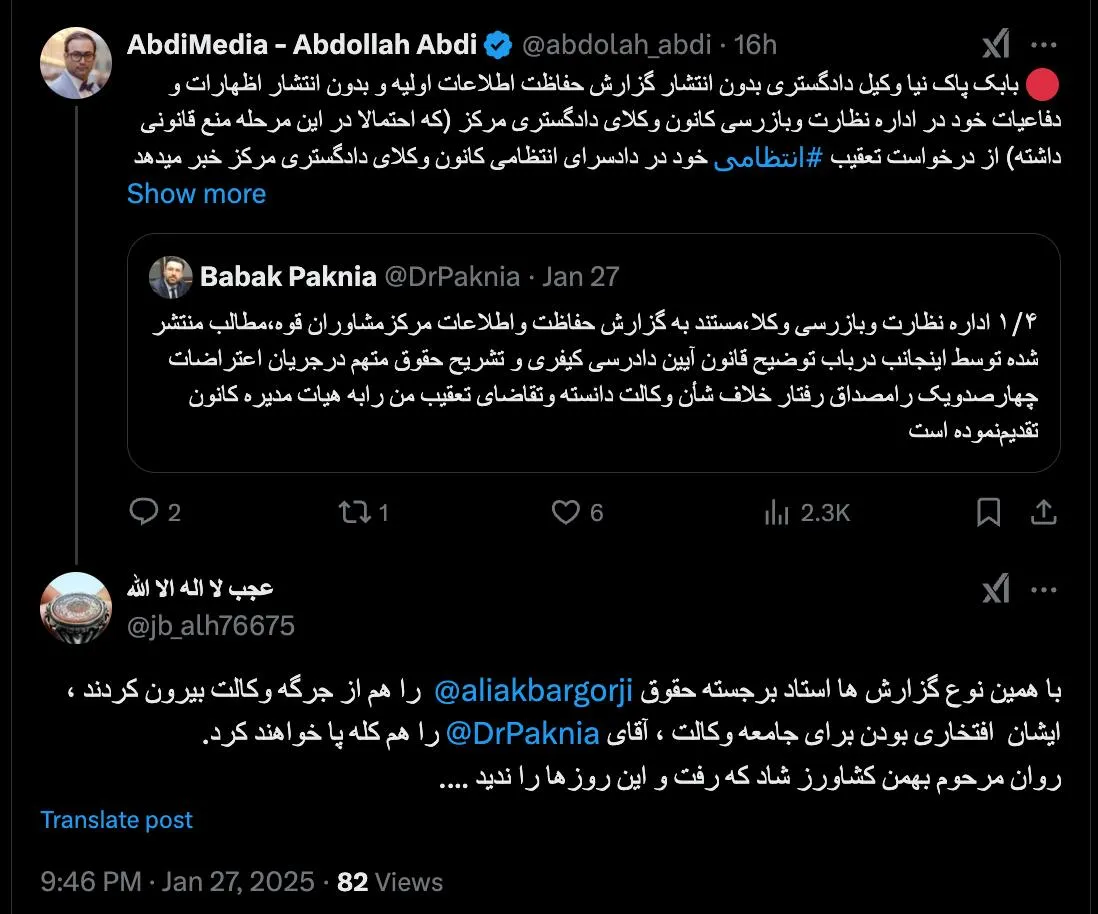Retweet AbdiMedia's post
This screenshot has height=914, width=1098.
(356, 512)
